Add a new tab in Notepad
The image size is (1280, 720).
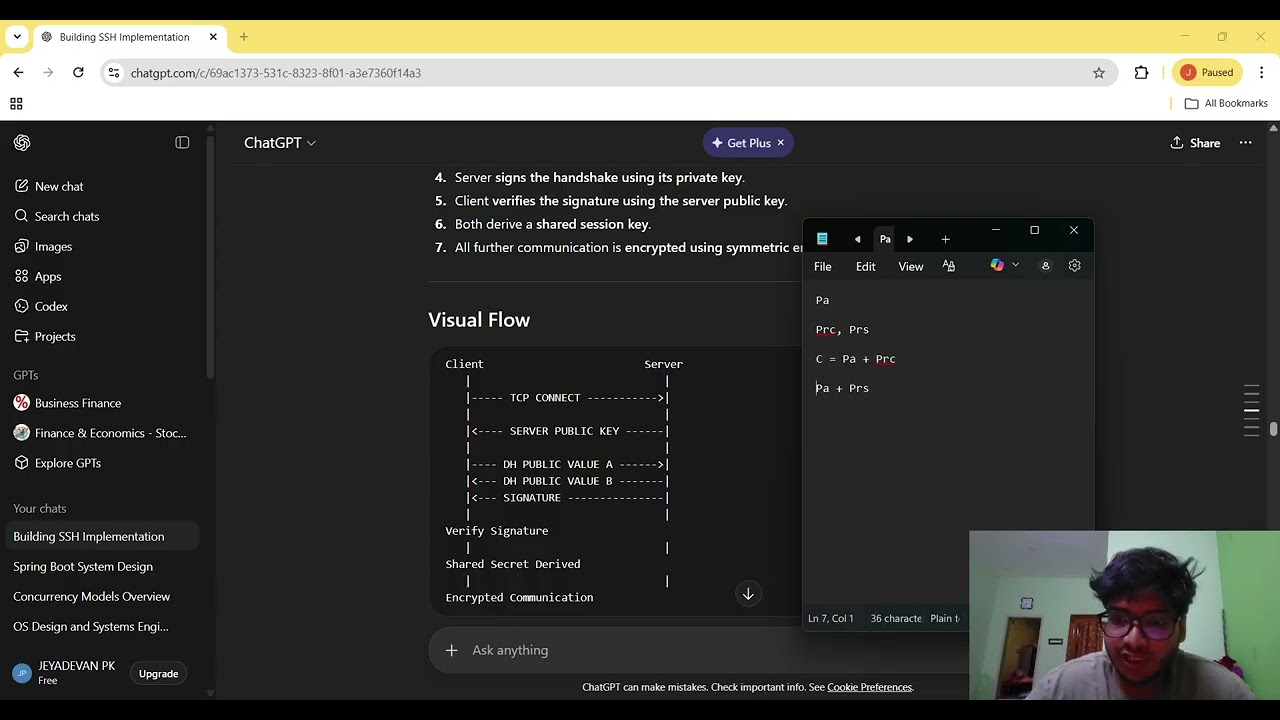point(945,239)
